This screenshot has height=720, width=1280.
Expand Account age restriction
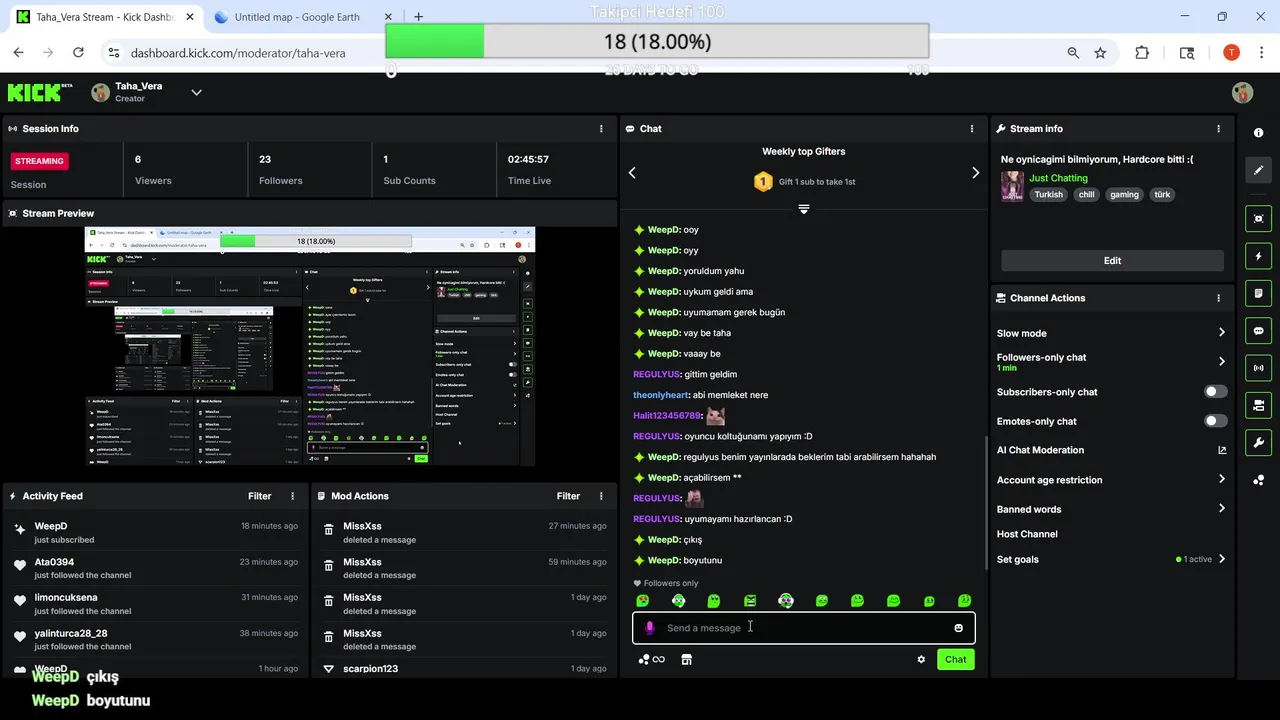pyautogui.click(x=1222, y=480)
